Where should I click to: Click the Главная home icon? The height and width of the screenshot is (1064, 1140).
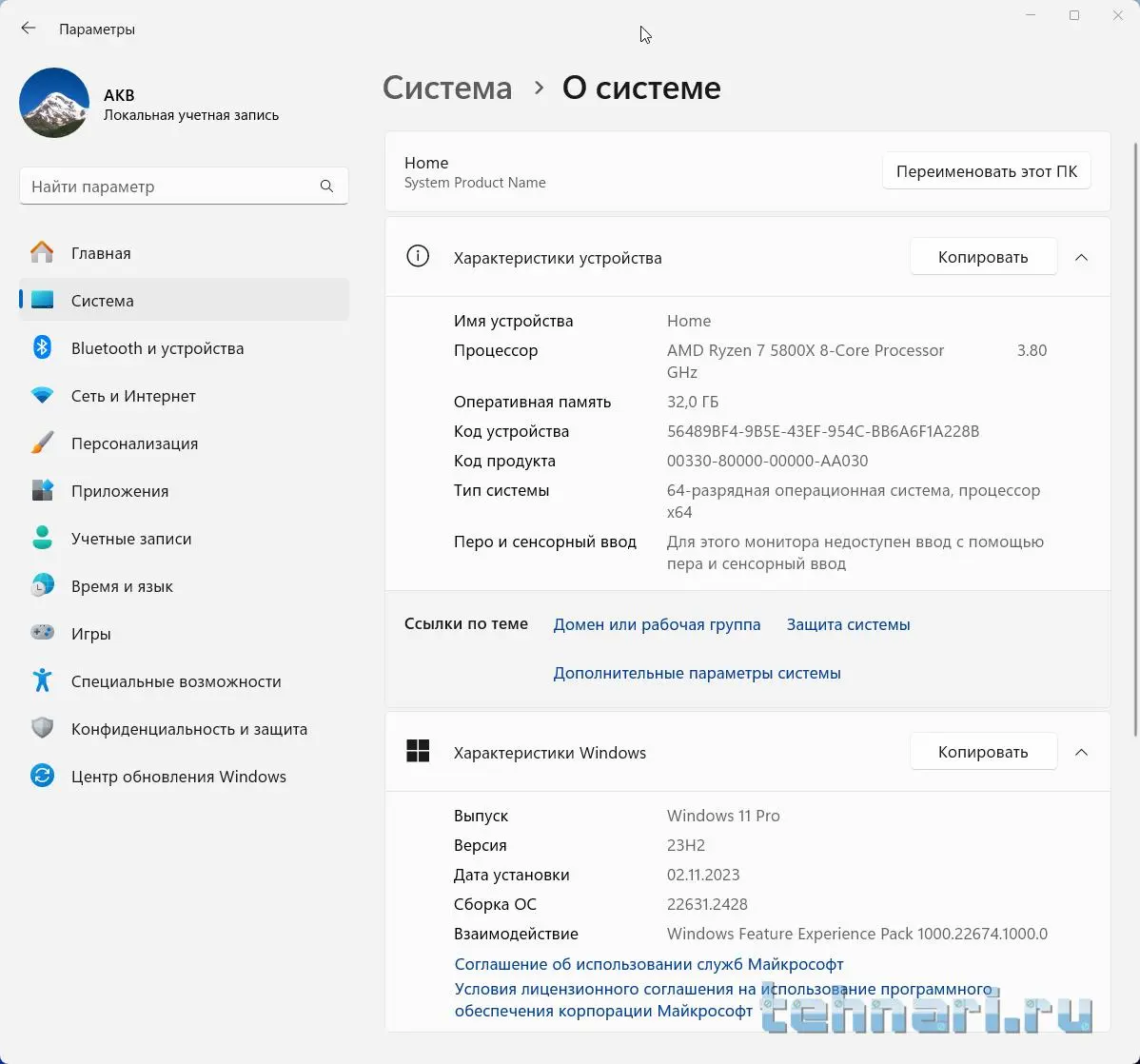42,252
